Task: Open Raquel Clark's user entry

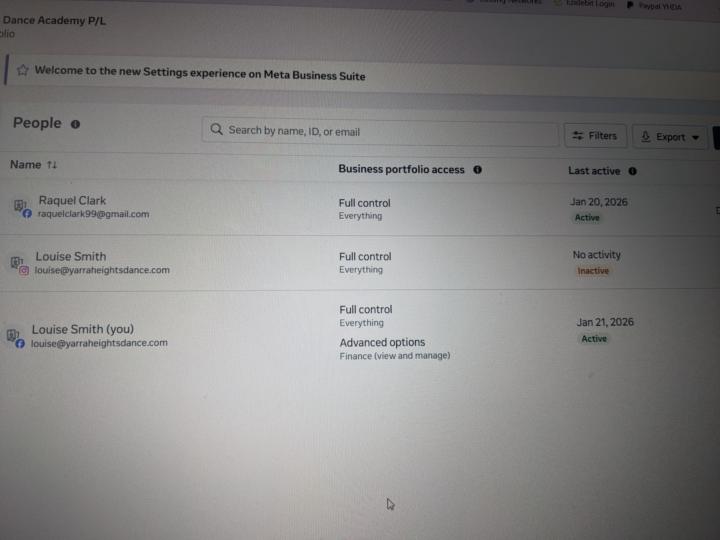Action: [72, 200]
